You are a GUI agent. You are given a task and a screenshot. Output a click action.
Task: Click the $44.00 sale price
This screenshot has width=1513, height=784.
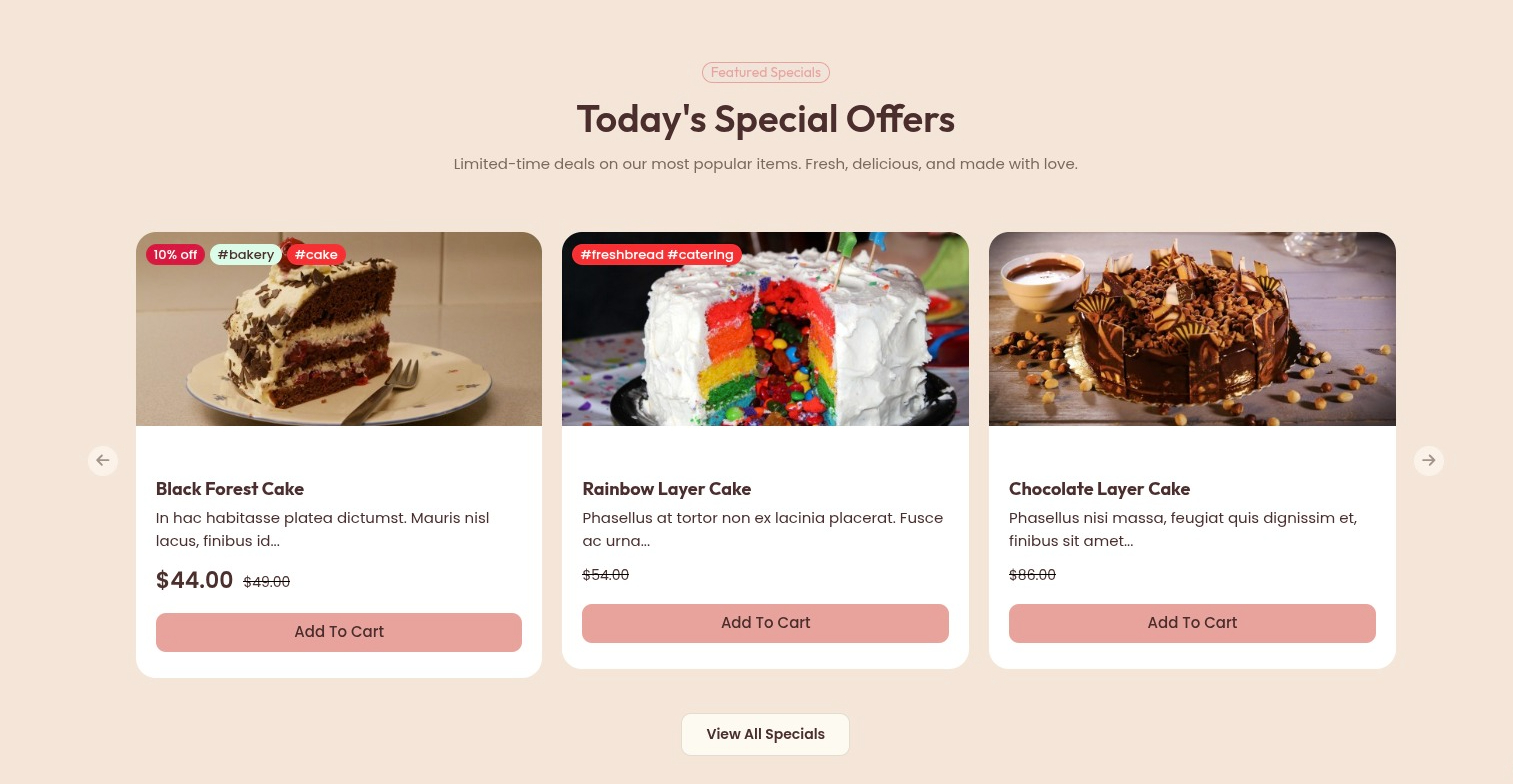195,580
